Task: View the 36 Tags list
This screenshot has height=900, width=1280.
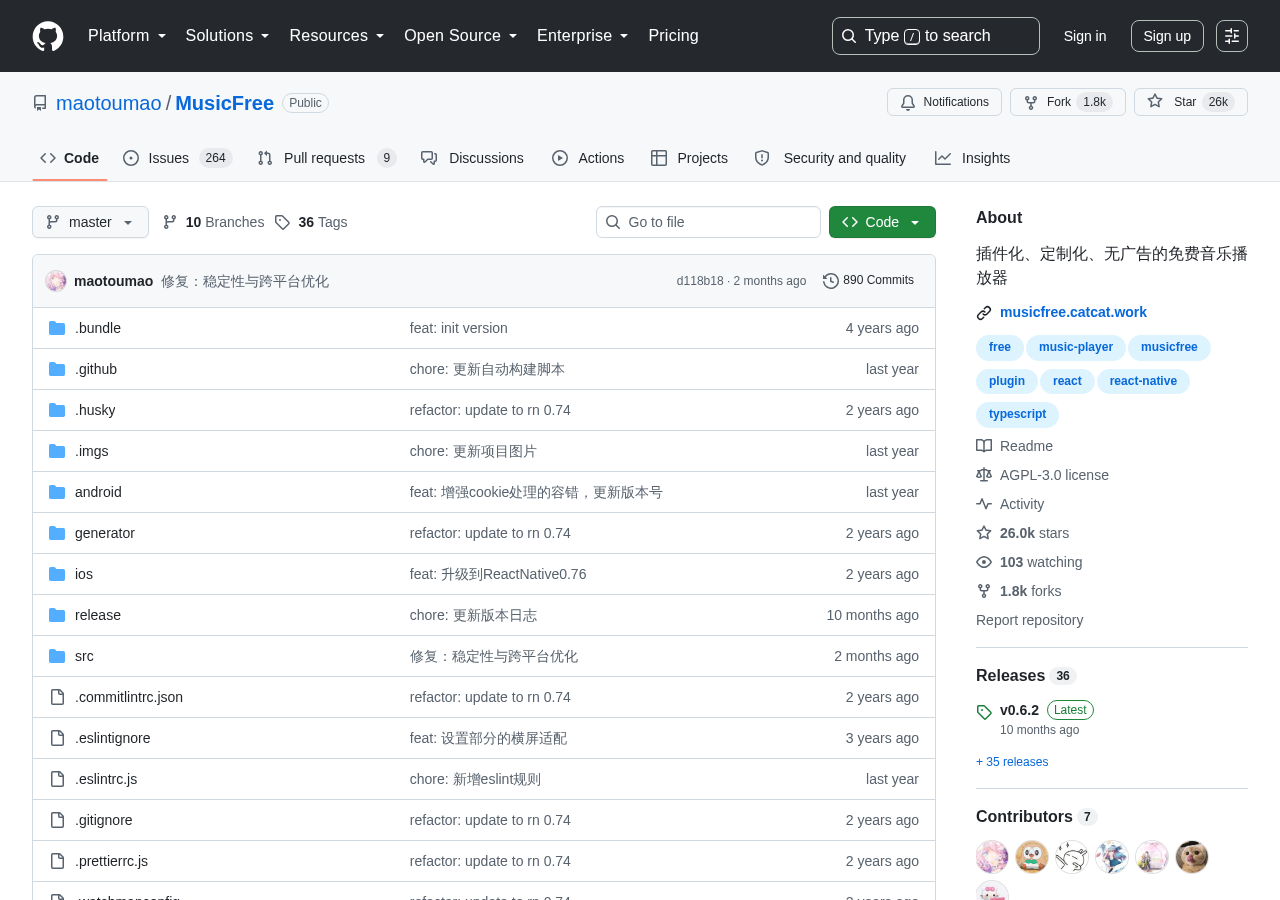Action: click(311, 222)
